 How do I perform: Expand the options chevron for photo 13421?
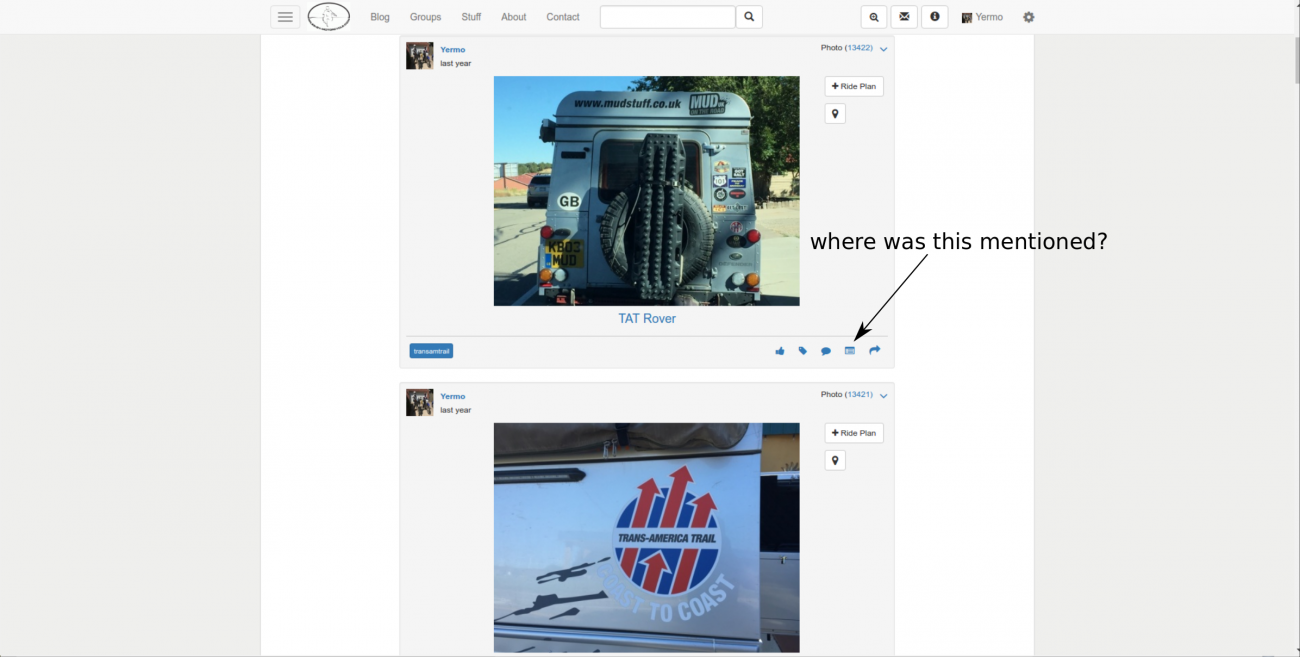pyautogui.click(x=883, y=395)
